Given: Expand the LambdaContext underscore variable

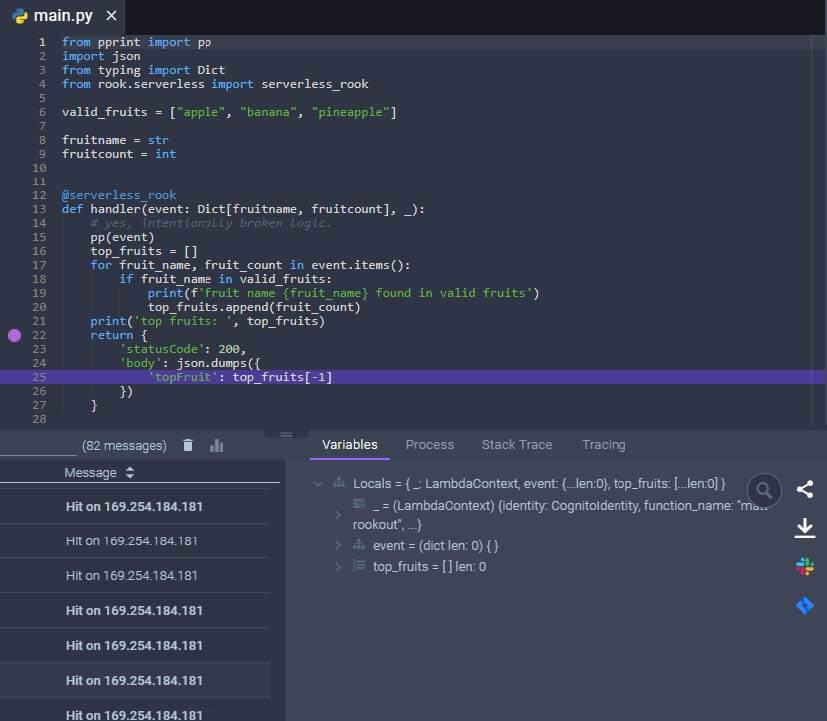Looking at the screenshot, I should [x=338, y=515].
